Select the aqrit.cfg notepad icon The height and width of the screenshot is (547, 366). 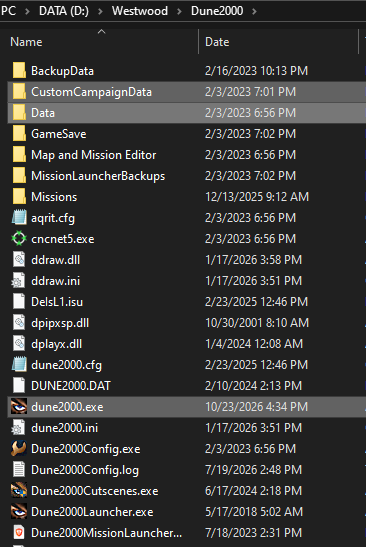coord(19,218)
